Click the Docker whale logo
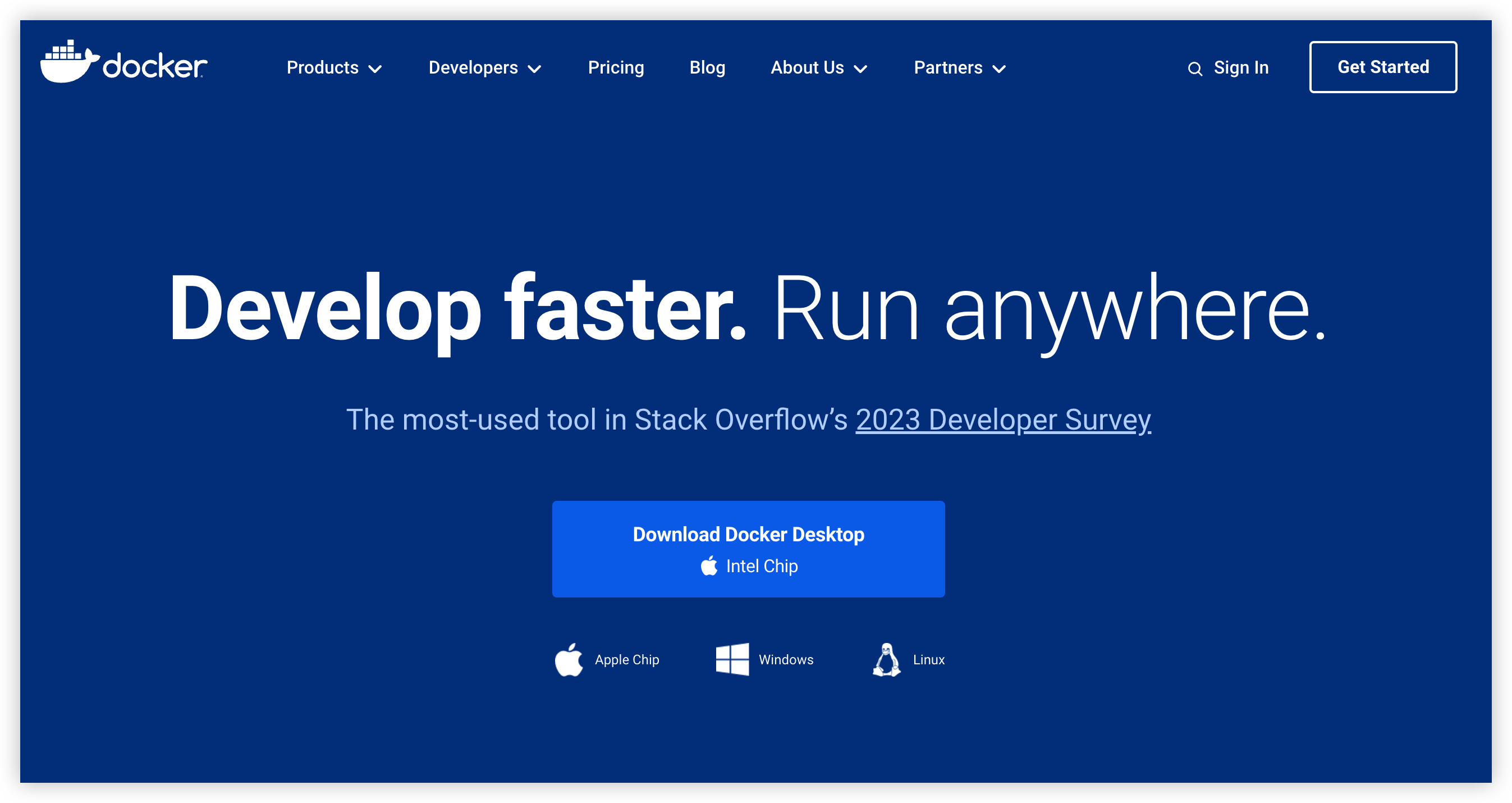The height and width of the screenshot is (803, 1512). (x=69, y=62)
